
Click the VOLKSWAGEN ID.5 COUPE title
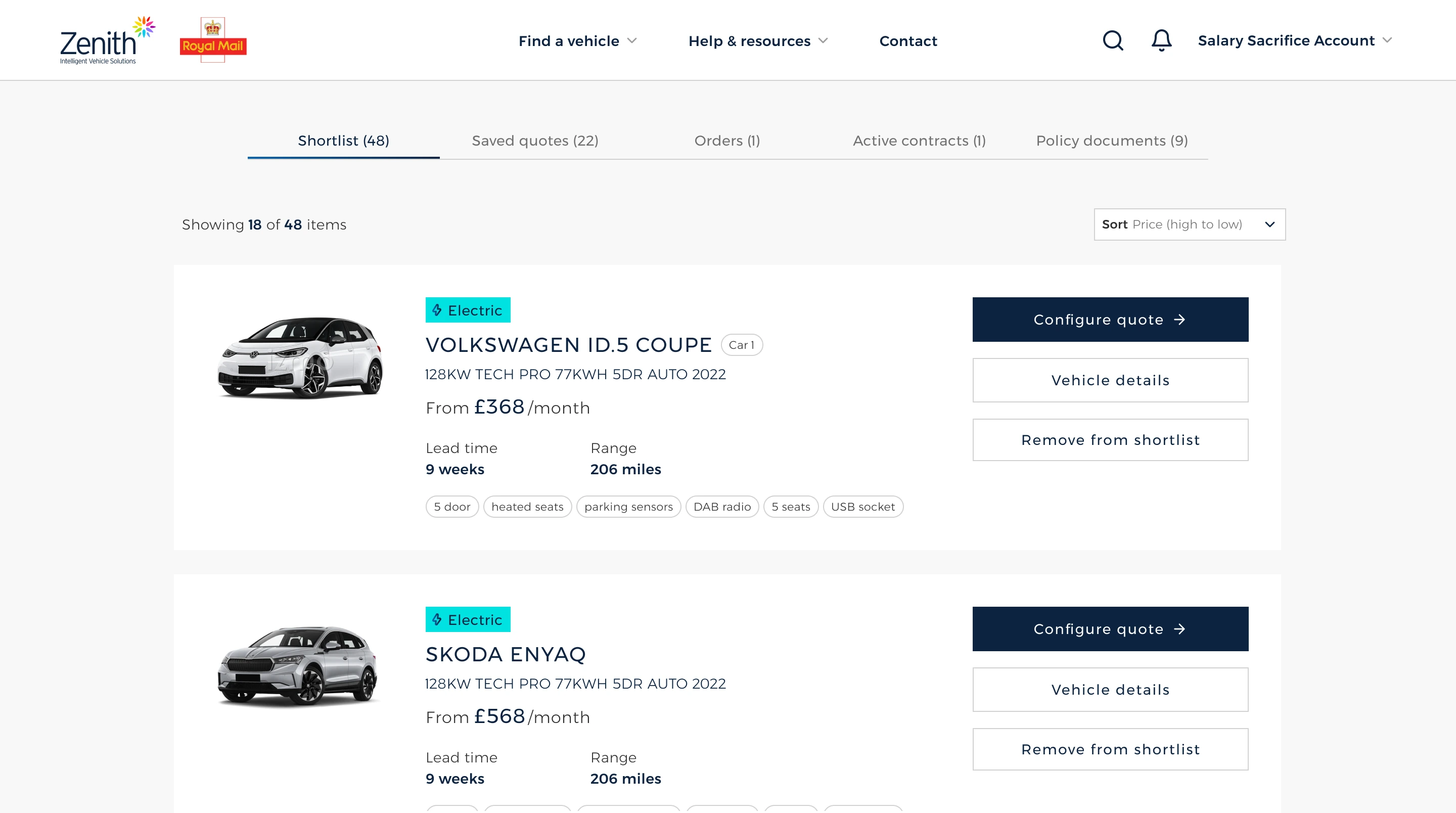569,345
